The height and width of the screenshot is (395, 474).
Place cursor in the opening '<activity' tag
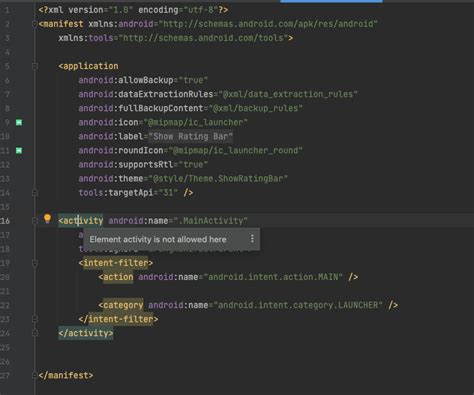coord(81,221)
